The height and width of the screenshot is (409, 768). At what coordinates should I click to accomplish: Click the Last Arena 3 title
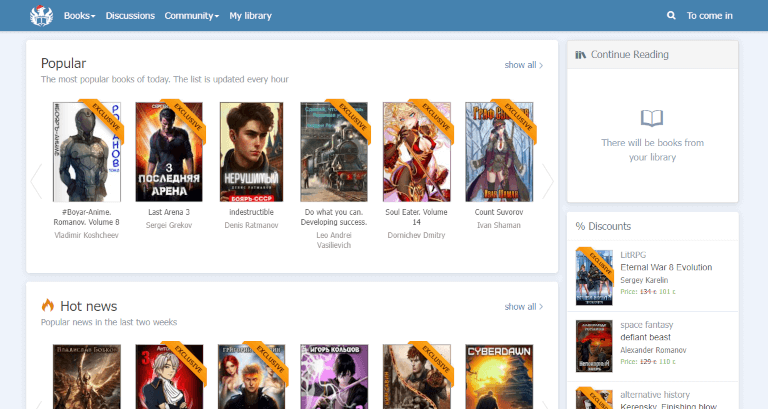(x=169, y=212)
